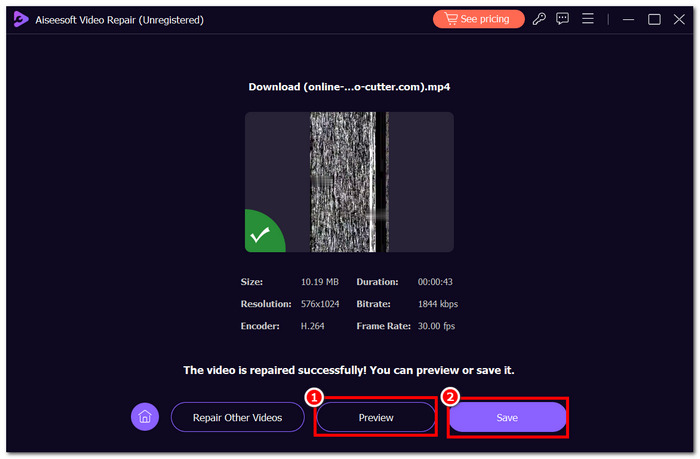Click the 576x1024 resolution value
The width and height of the screenshot is (700, 459).
tap(321, 304)
